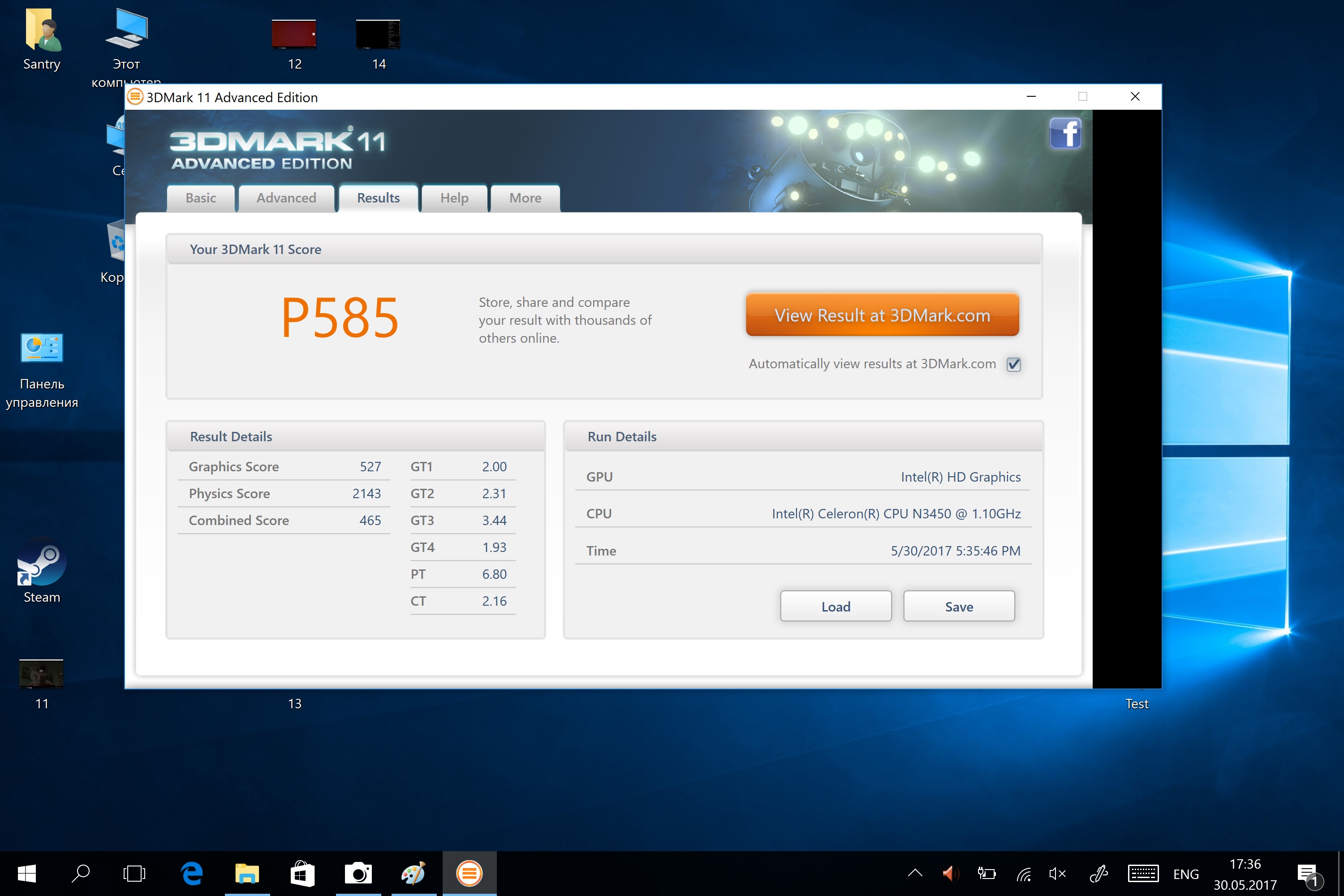This screenshot has width=1344, height=896.
Task: Click the 3DMark title bar app icon
Action: click(135, 97)
